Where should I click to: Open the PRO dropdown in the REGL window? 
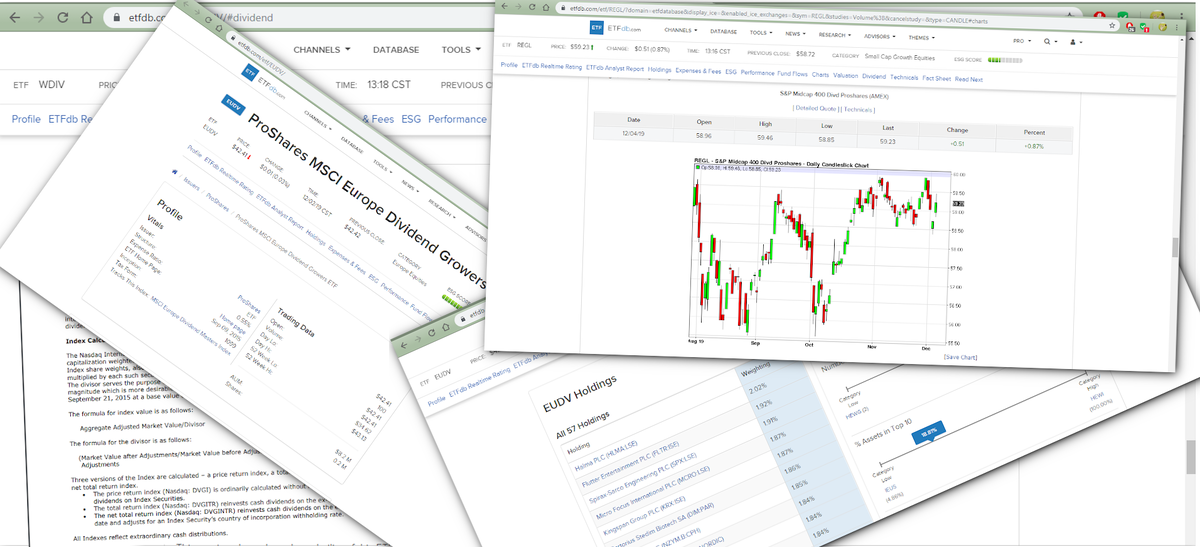1022,41
